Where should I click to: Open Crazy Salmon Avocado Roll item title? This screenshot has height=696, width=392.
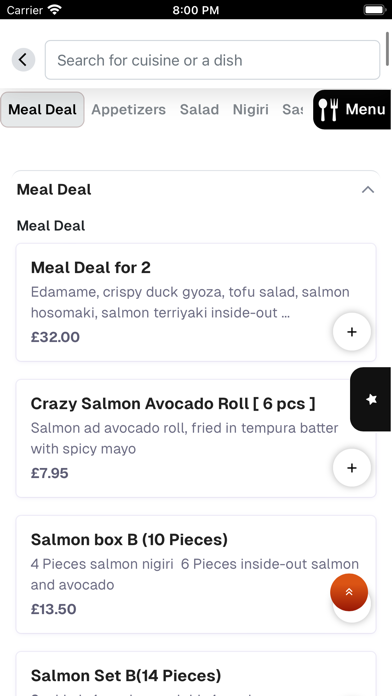tap(173, 403)
